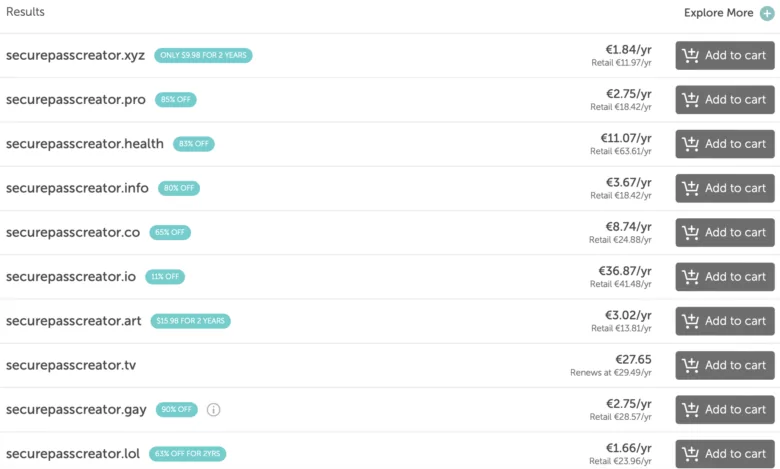Add securepasscreator.lol to cart
This screenshot has width=780, height=469.
click(x=725, y=454)
